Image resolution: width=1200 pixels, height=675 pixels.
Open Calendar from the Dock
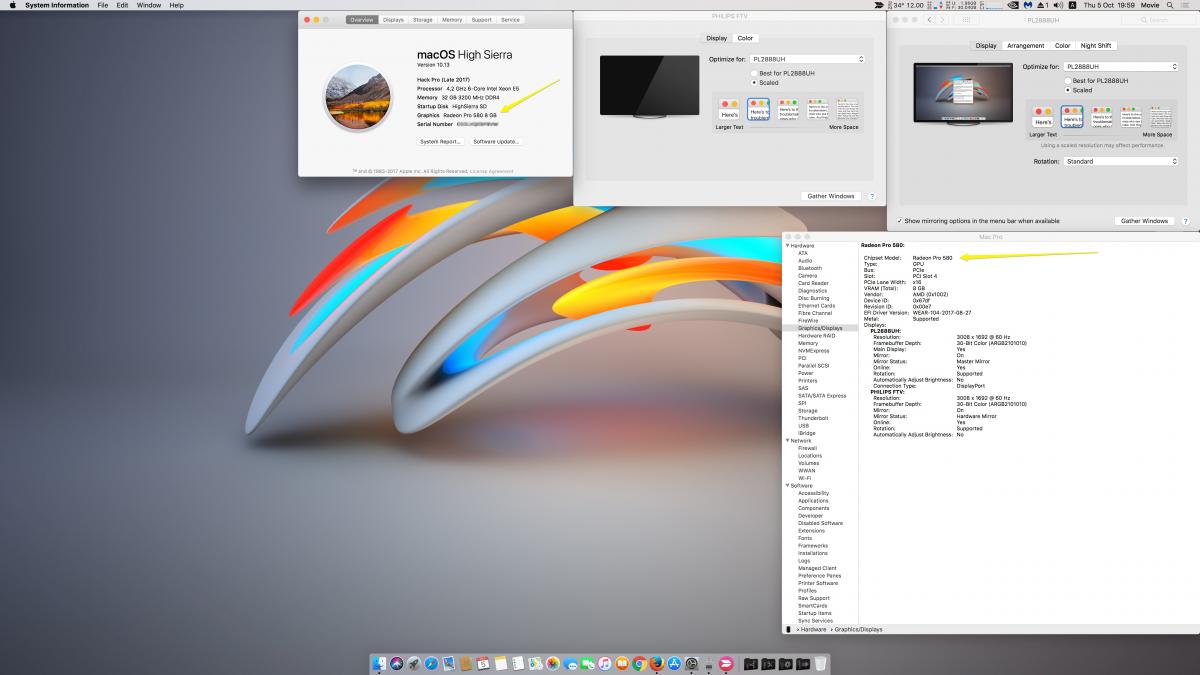[x=483, y=663]
